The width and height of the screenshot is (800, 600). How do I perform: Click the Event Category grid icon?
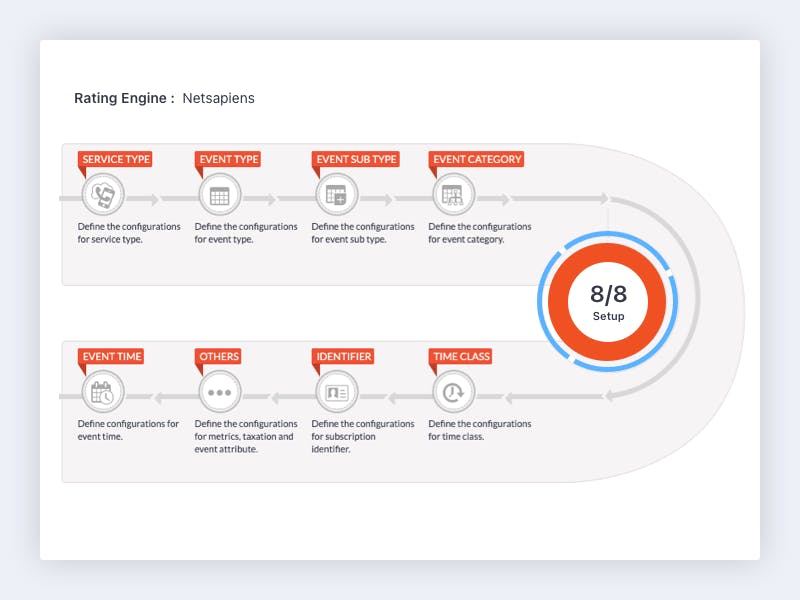454,194
